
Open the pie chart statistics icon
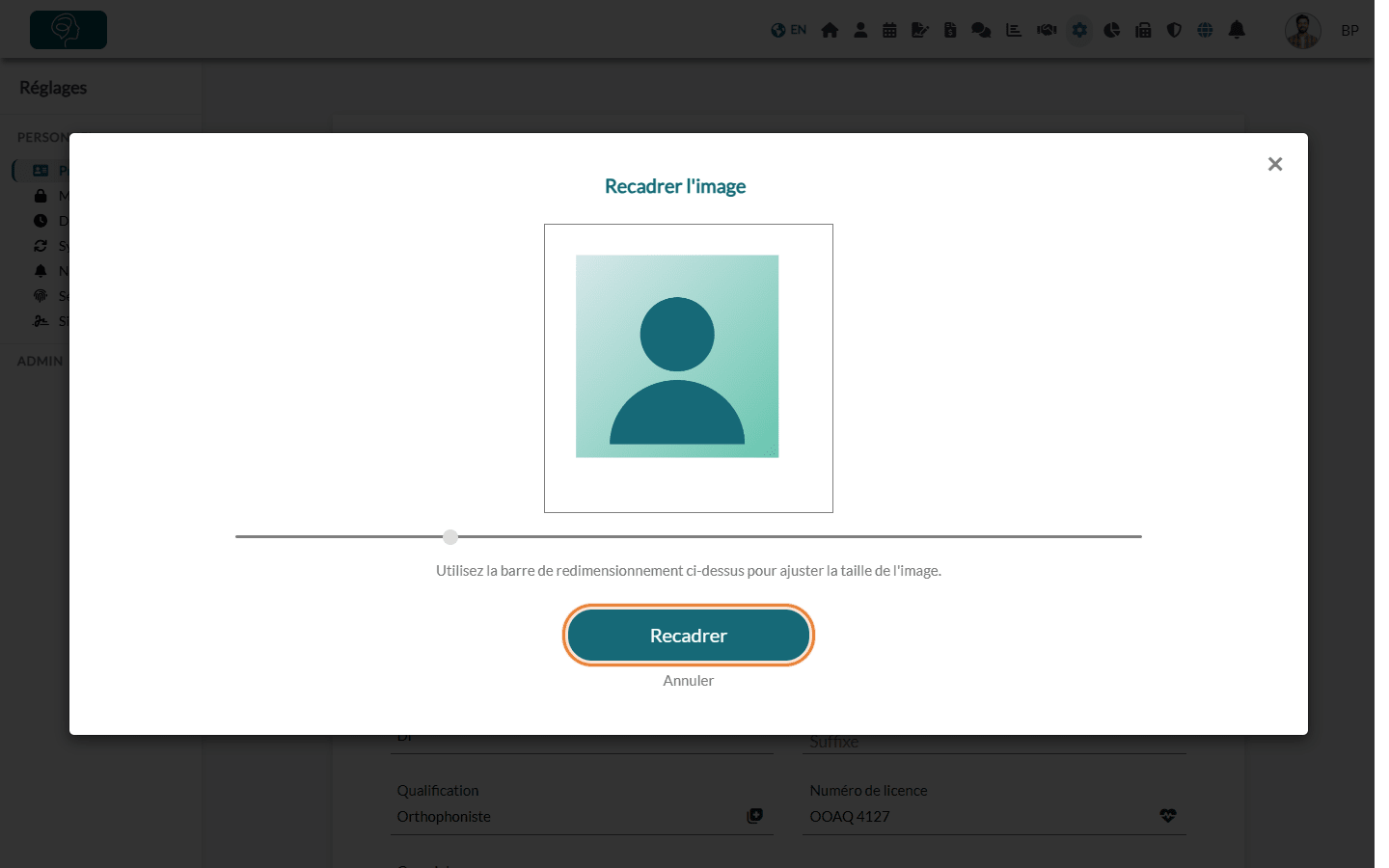point(1112,30)
